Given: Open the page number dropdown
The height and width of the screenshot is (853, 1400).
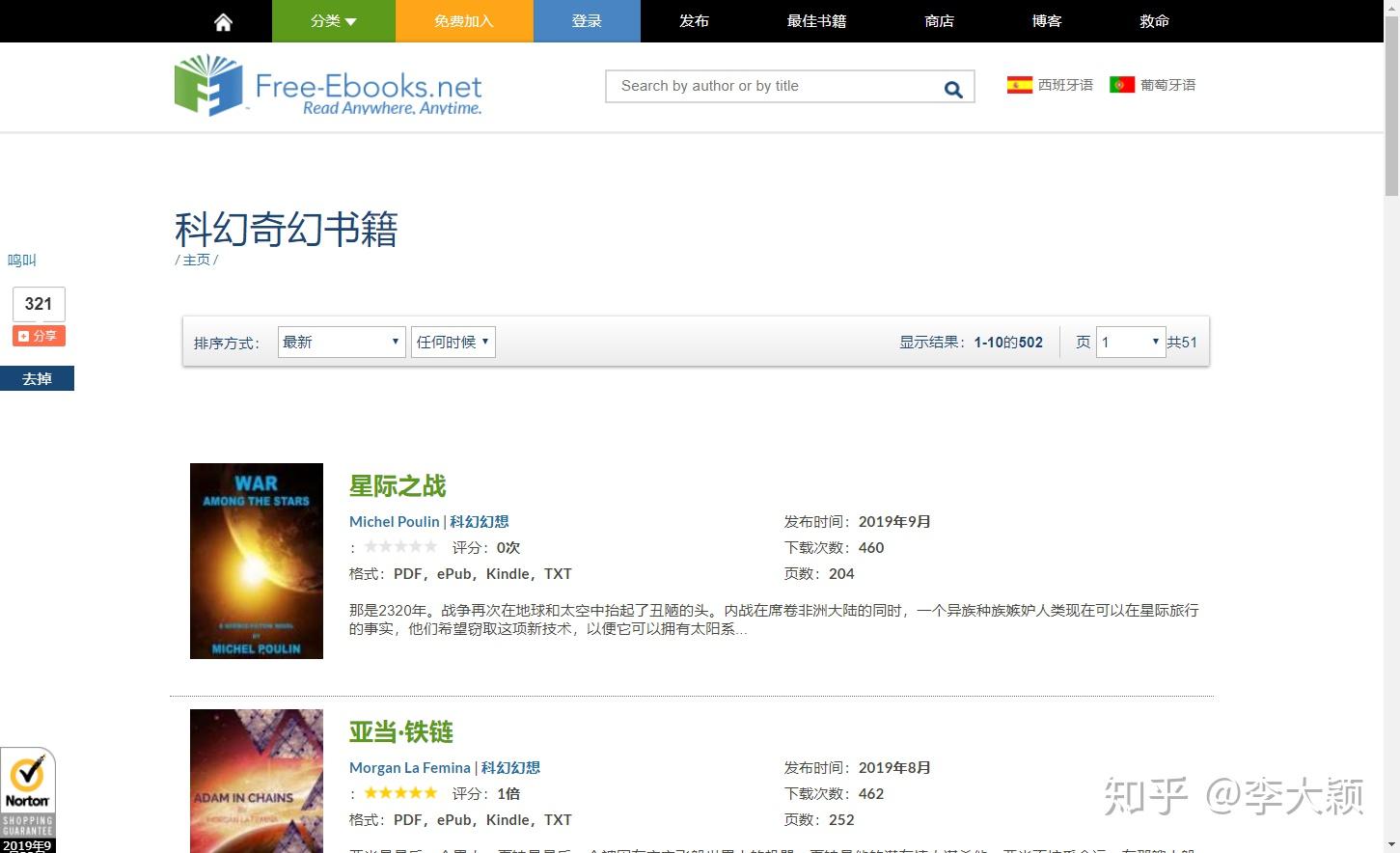Looking at the screenshot, I should coord(1131,342).
